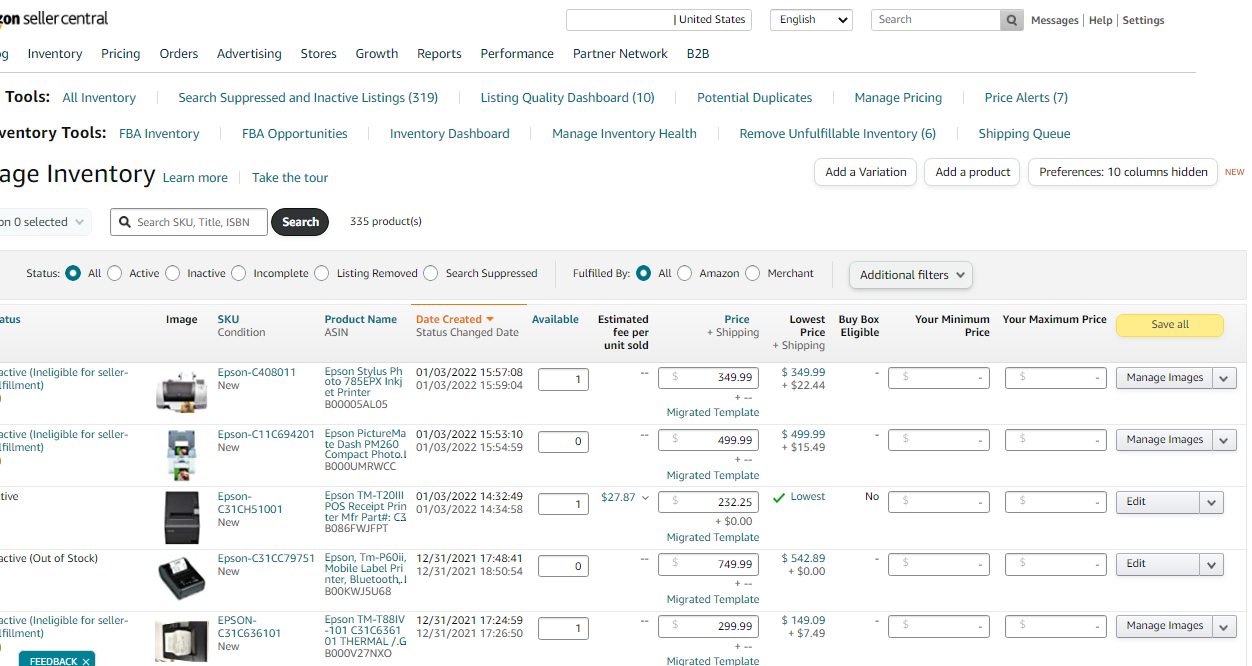1252x666 pixels.
Task: Choose Fulfilled By Merchant option
Action: point(753,273)
